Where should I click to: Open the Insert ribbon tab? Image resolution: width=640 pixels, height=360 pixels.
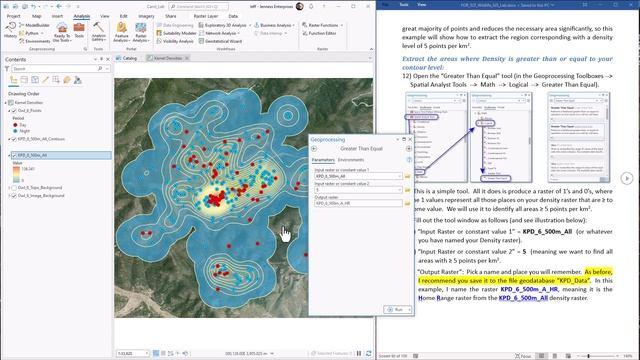57,16
